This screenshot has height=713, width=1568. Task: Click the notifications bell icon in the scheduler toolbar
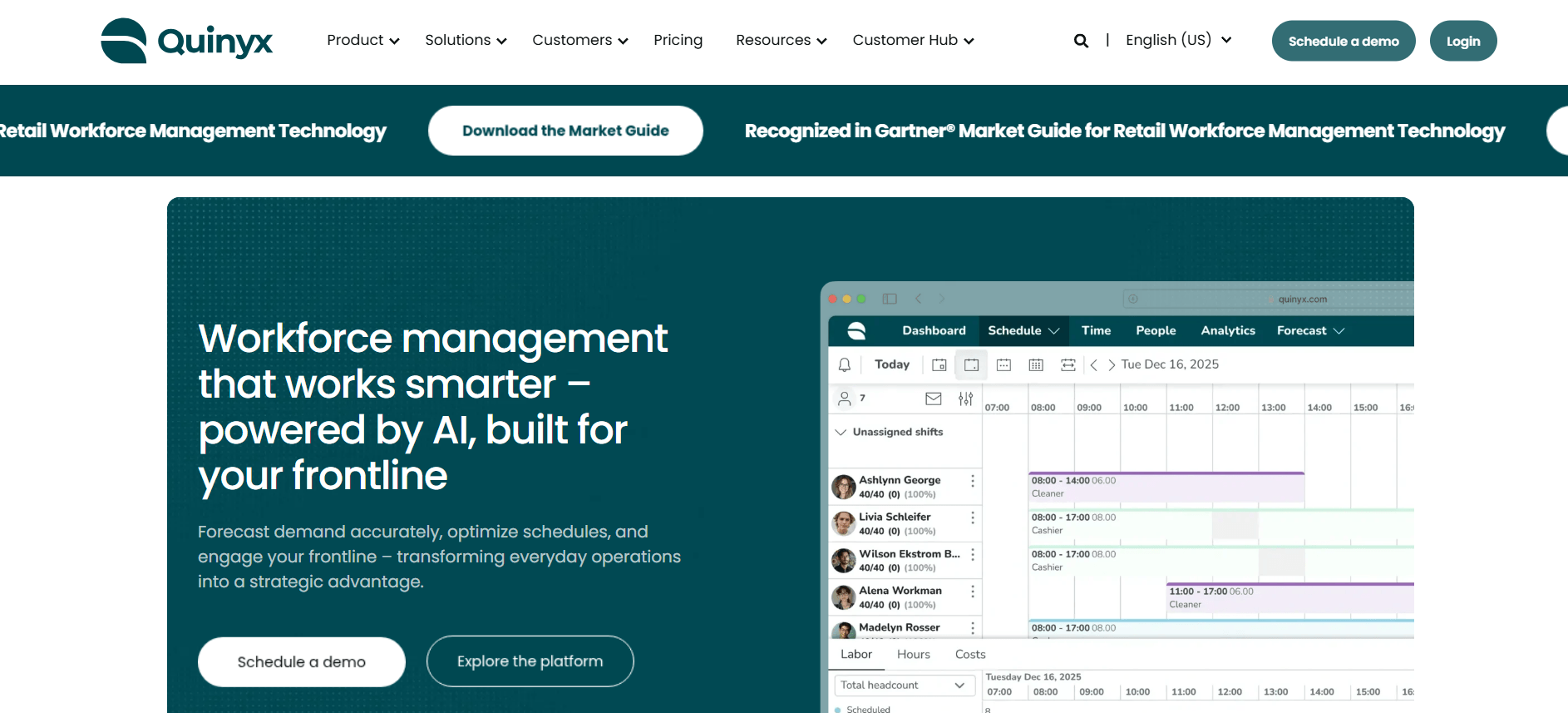(845, 364)
